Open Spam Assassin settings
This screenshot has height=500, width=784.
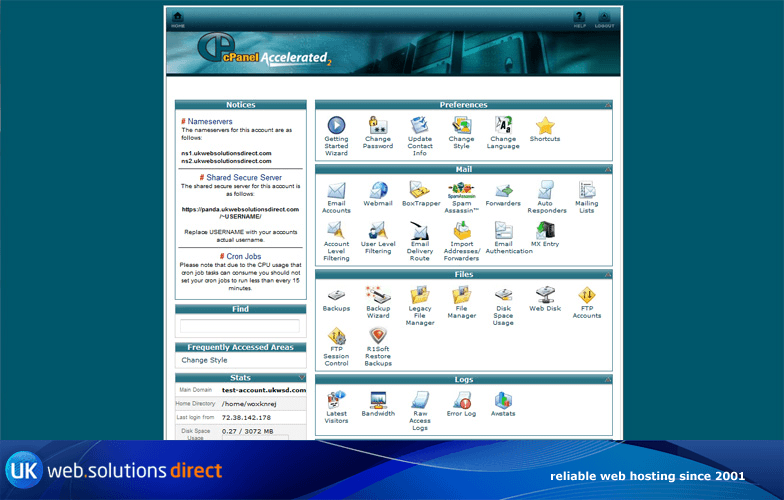coord(461,191)
